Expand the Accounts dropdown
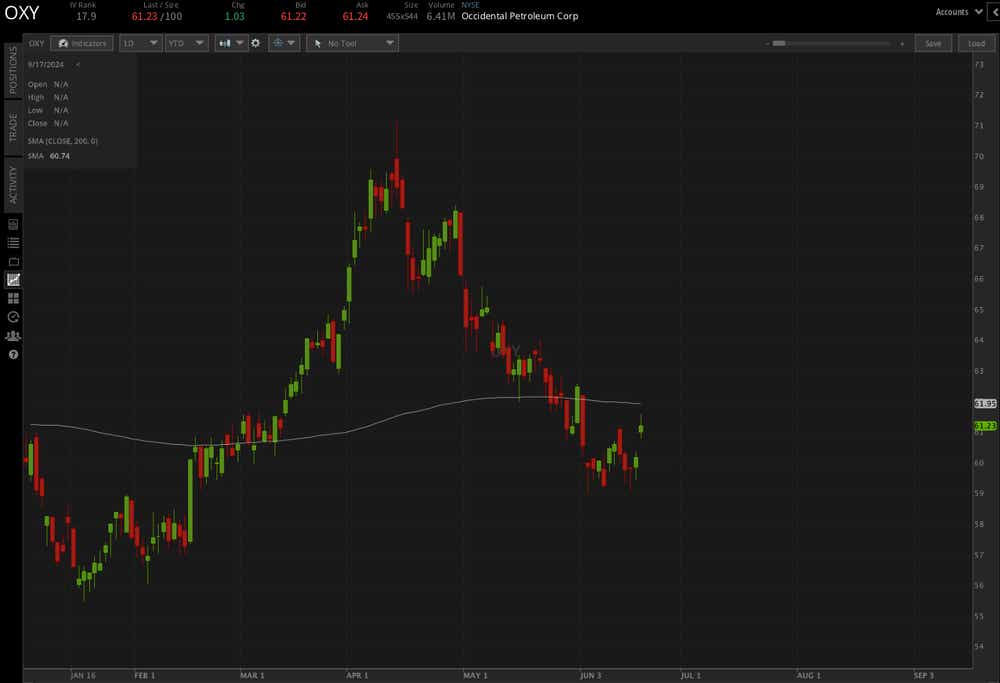 [x=959, y=12]
